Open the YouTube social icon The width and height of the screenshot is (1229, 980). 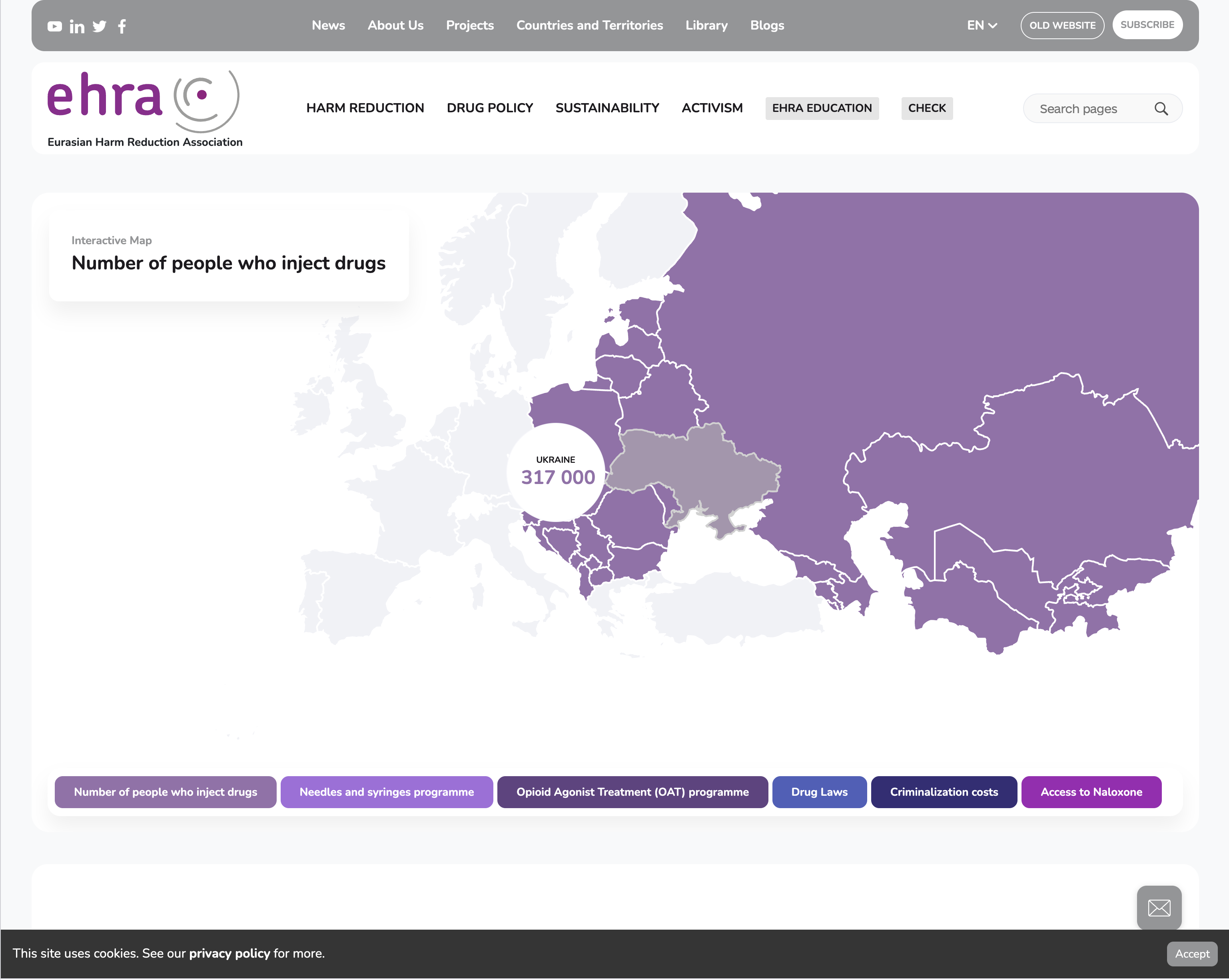(x=55, y=26)
